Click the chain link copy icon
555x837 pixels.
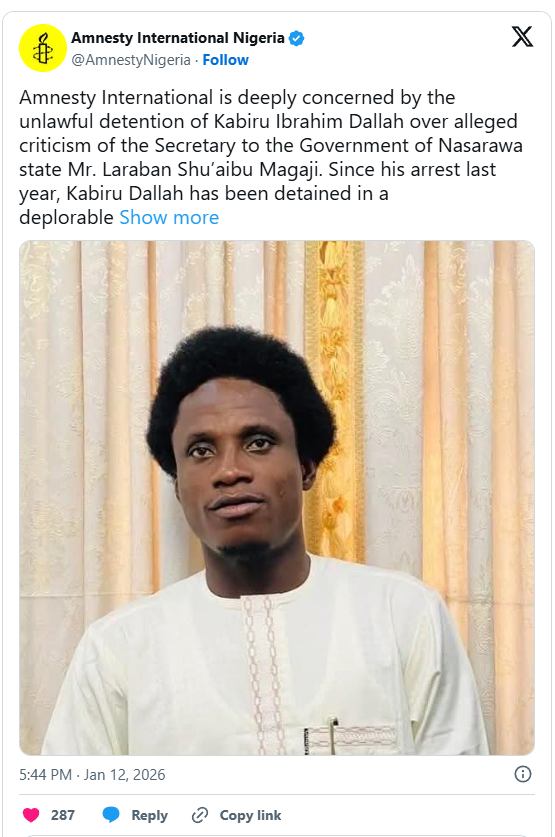pos(200,815)
